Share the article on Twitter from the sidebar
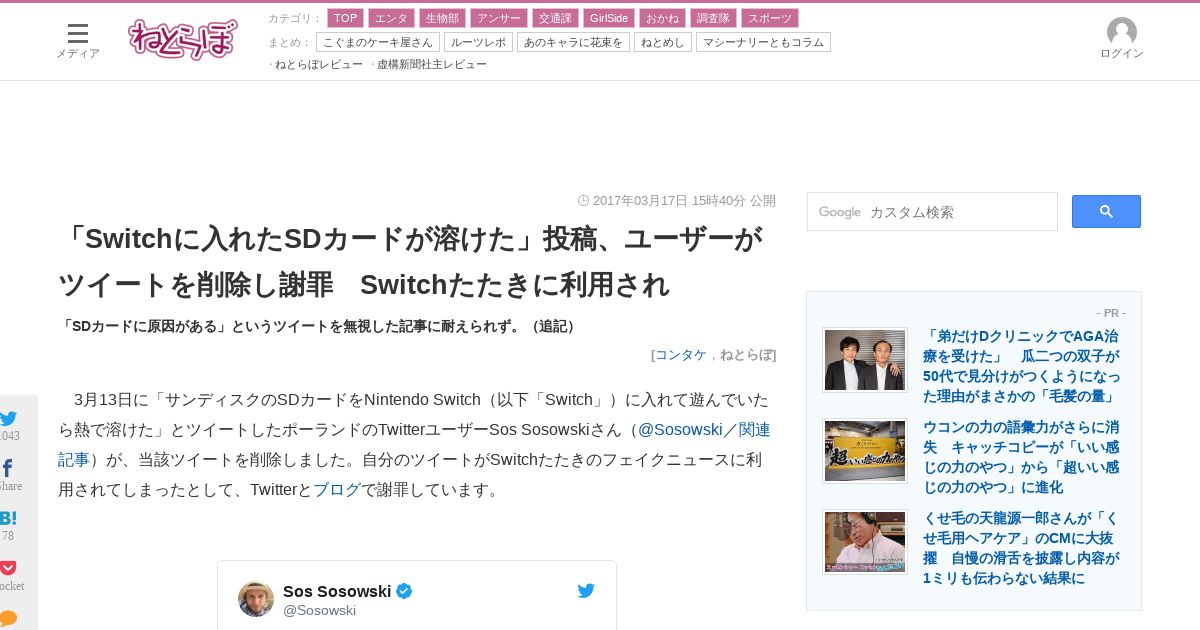 coord(8,419)
